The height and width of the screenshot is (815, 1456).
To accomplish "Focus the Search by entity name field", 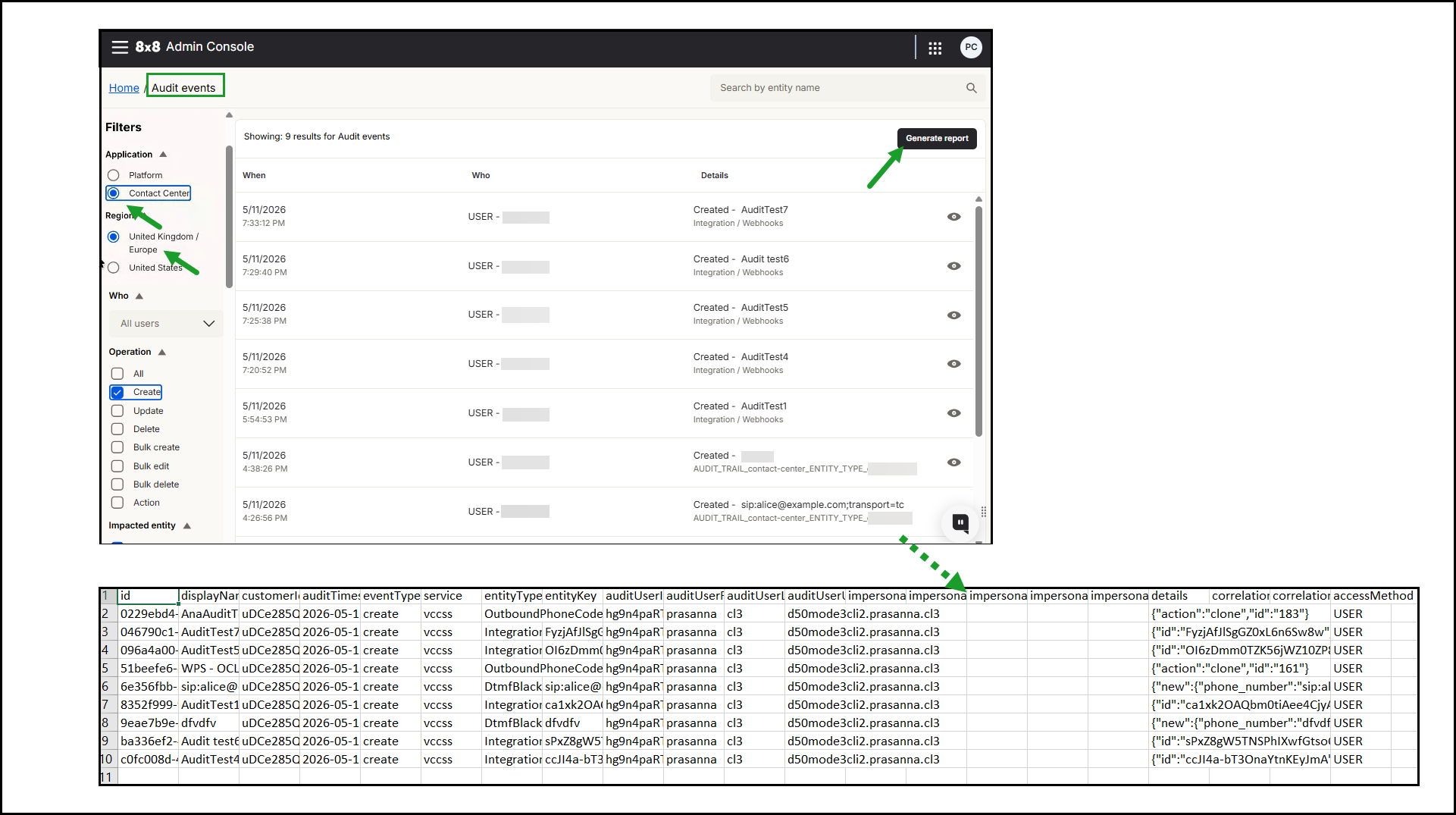I will point(847,88).
